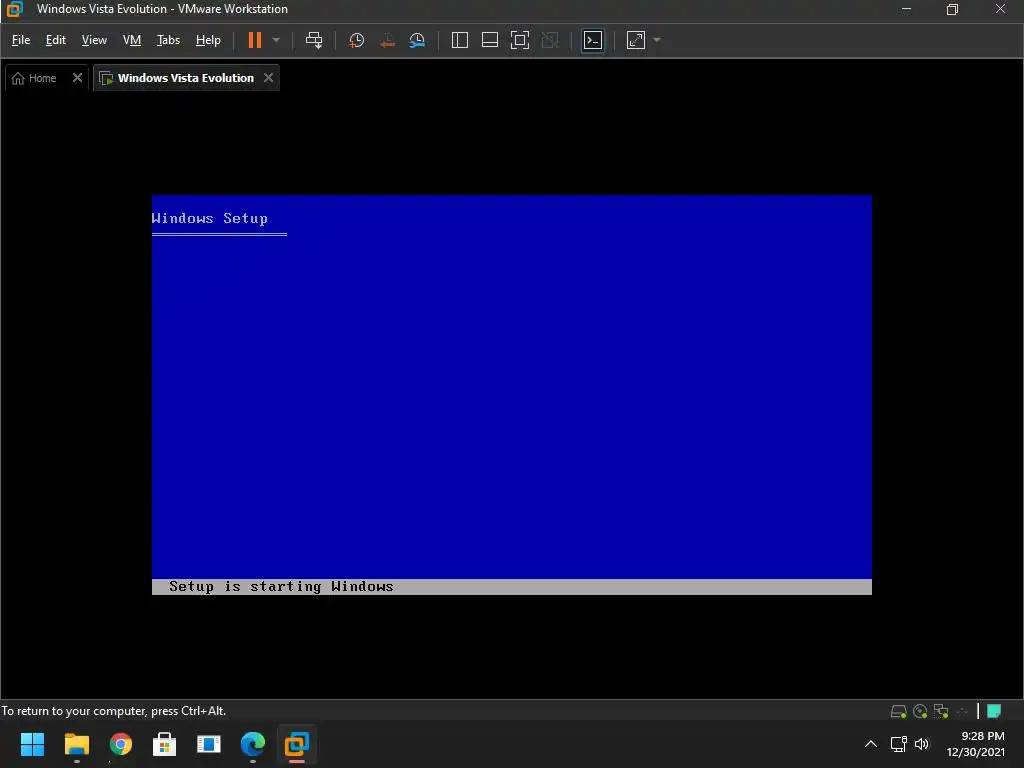Launch Microsoft Edge from the taskbar
This screenshot has height=768, width=1024.
pyautogui.click(x=253, y=744)
